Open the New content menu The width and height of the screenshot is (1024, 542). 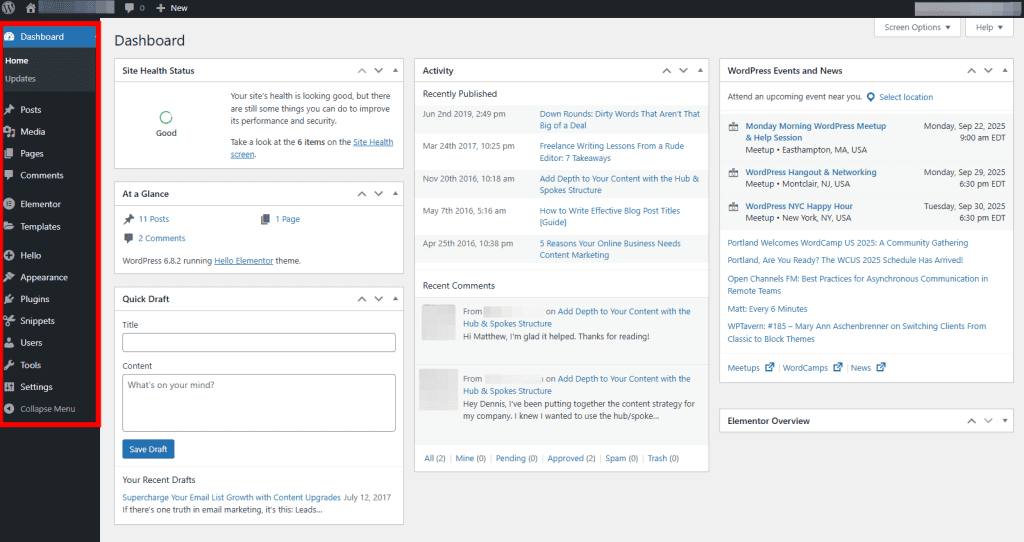[172, 8]
